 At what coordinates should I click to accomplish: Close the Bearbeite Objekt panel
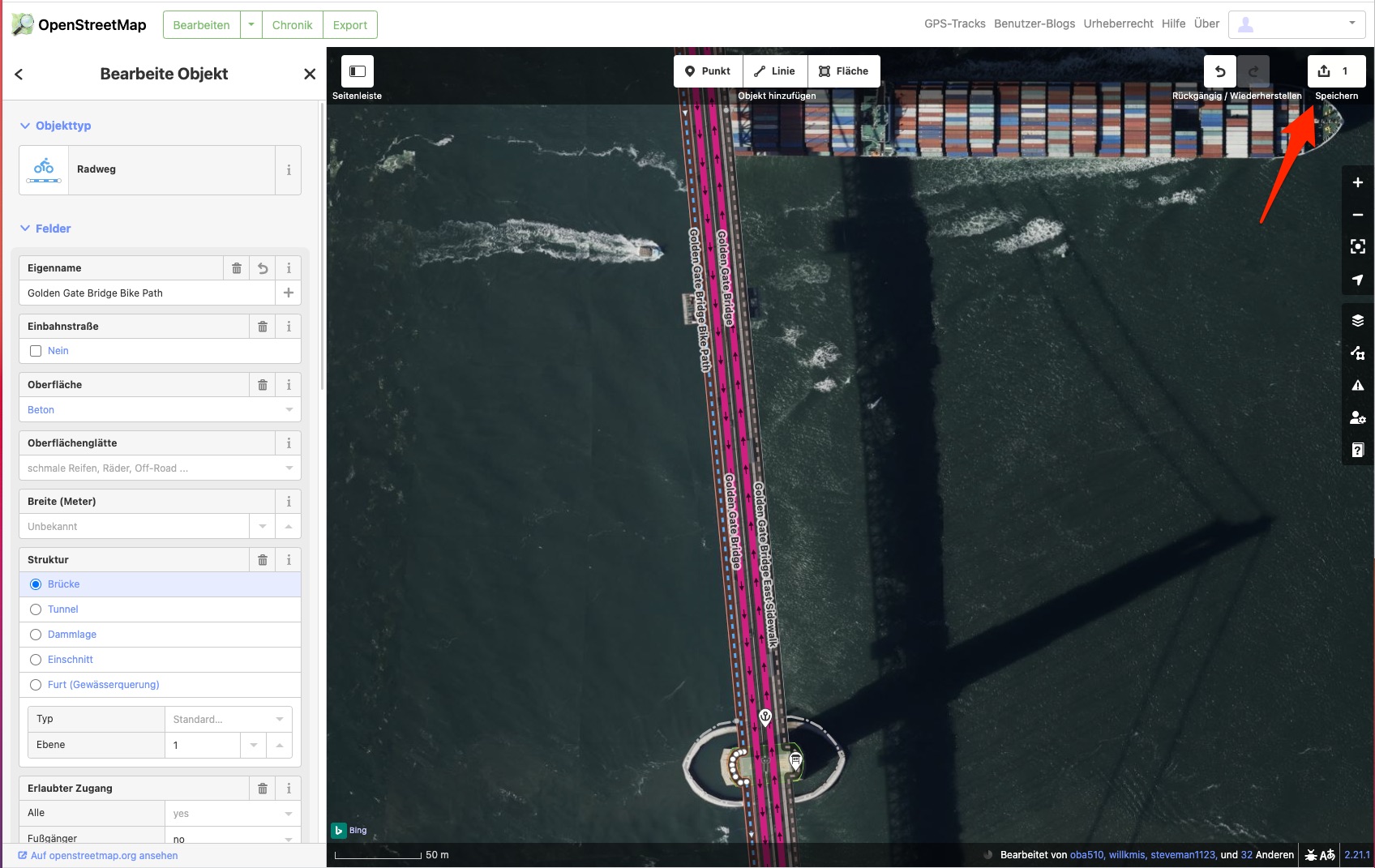click(x=310, y=74)
